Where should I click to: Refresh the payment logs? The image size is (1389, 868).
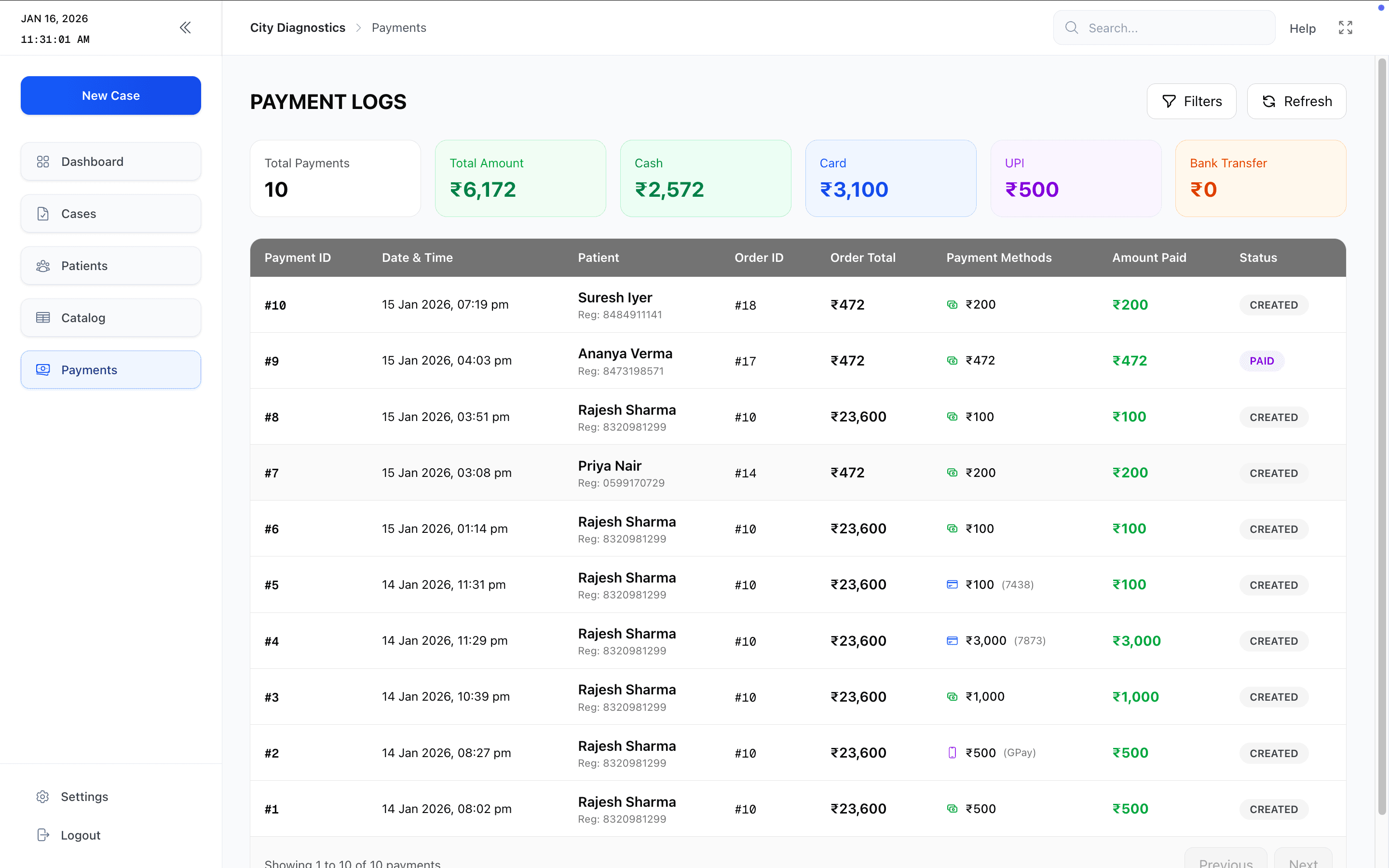(x=1296, y=102)
